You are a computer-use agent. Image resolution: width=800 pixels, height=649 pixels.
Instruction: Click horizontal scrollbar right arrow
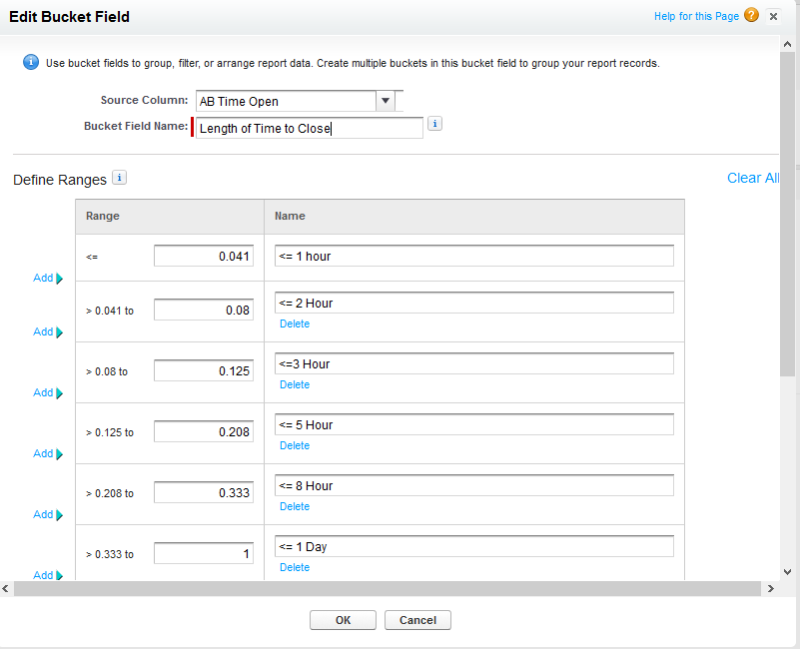tap(770, 589)
